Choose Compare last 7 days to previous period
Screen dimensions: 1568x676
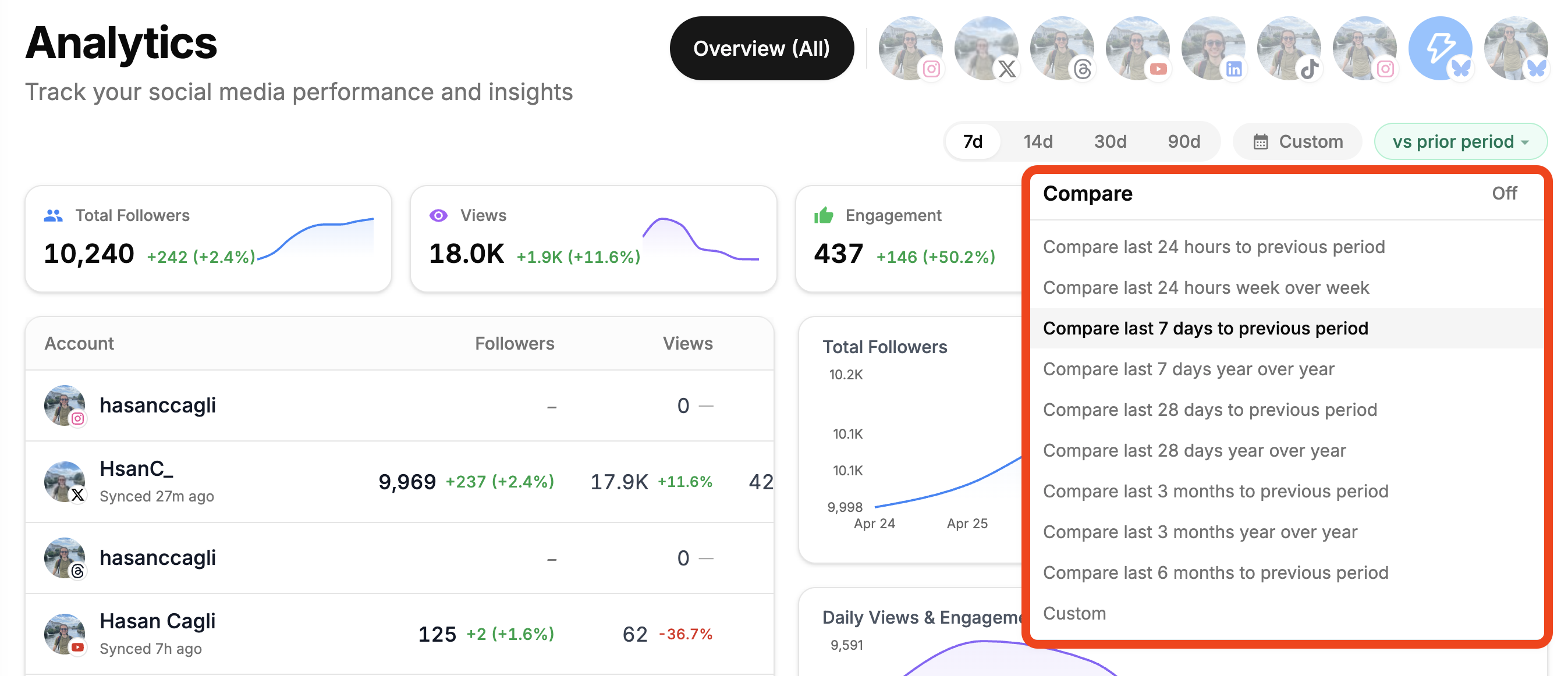1287,329
